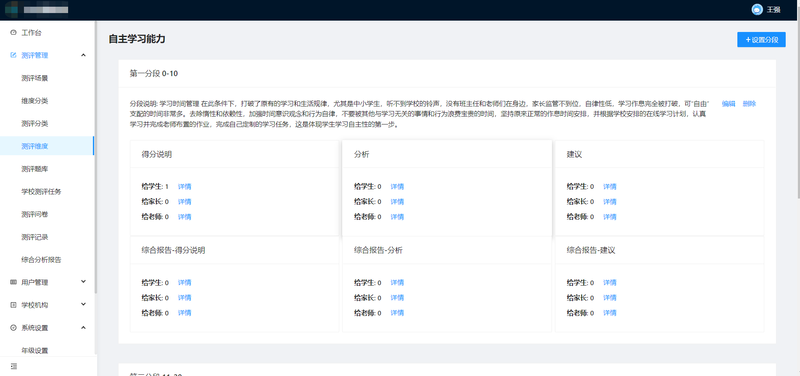
Task: Click the sidebar vertical scrollbar
Action: [95, 158]
